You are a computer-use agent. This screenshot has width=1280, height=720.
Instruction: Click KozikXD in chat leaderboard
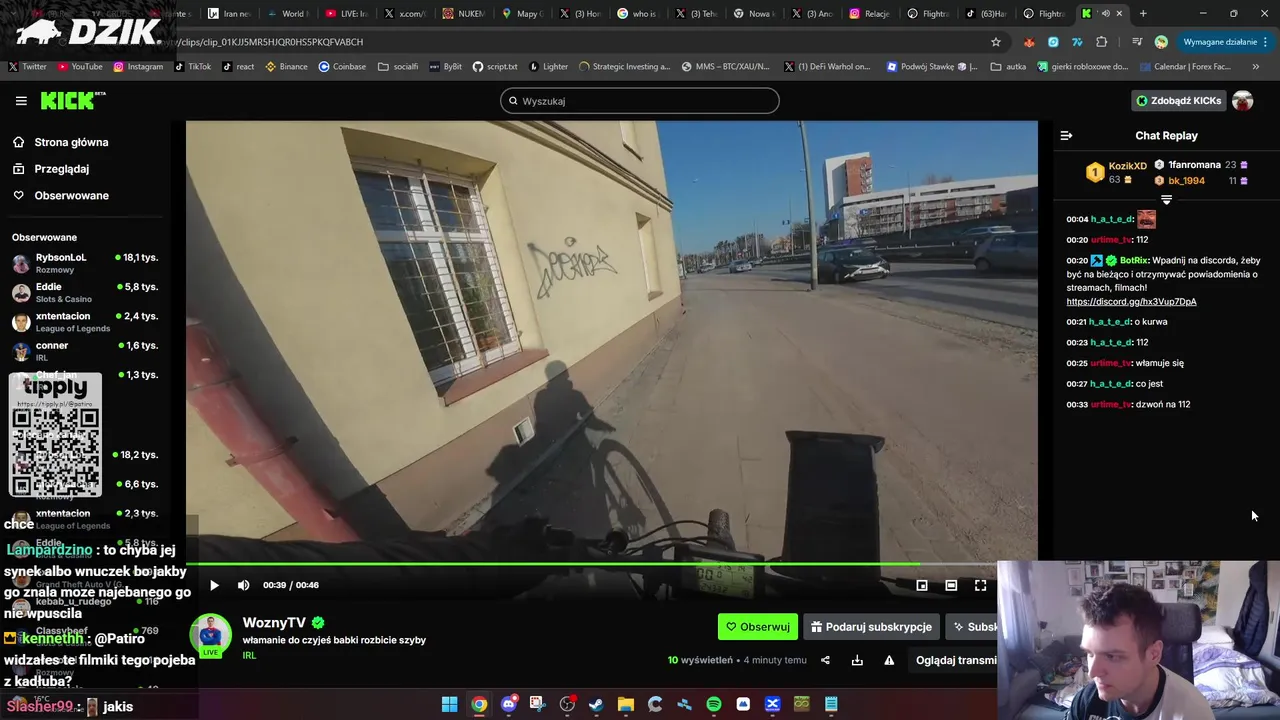[1127, 166]
